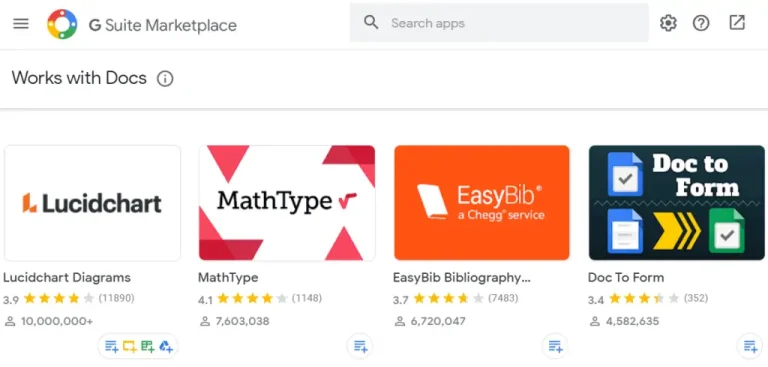Open the Doc to Form banner thumbnail

pos(676,203)
